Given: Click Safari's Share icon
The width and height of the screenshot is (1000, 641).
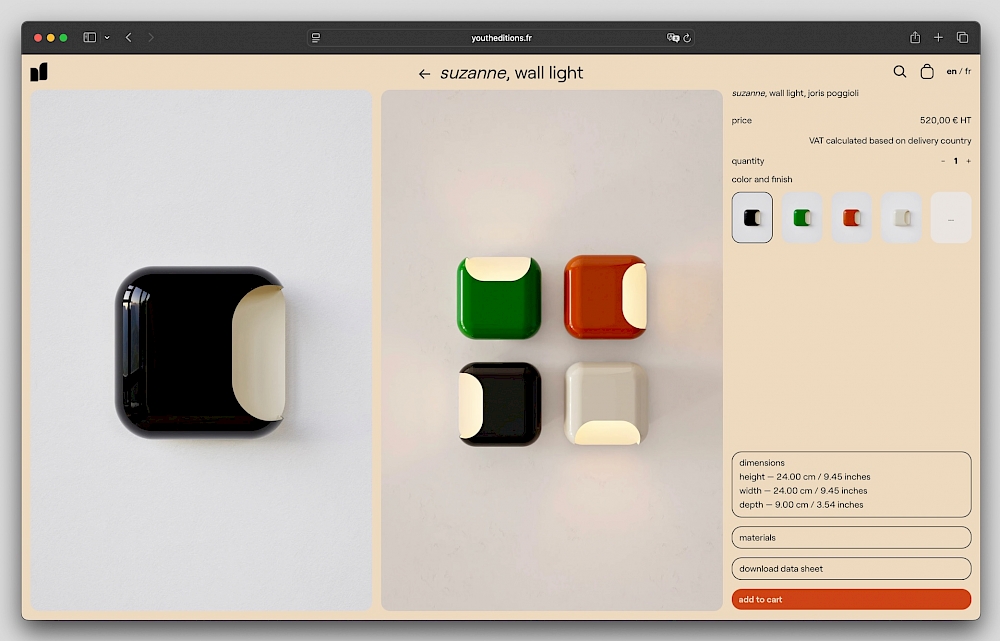Looking at the screenshot, I should 914,38.
